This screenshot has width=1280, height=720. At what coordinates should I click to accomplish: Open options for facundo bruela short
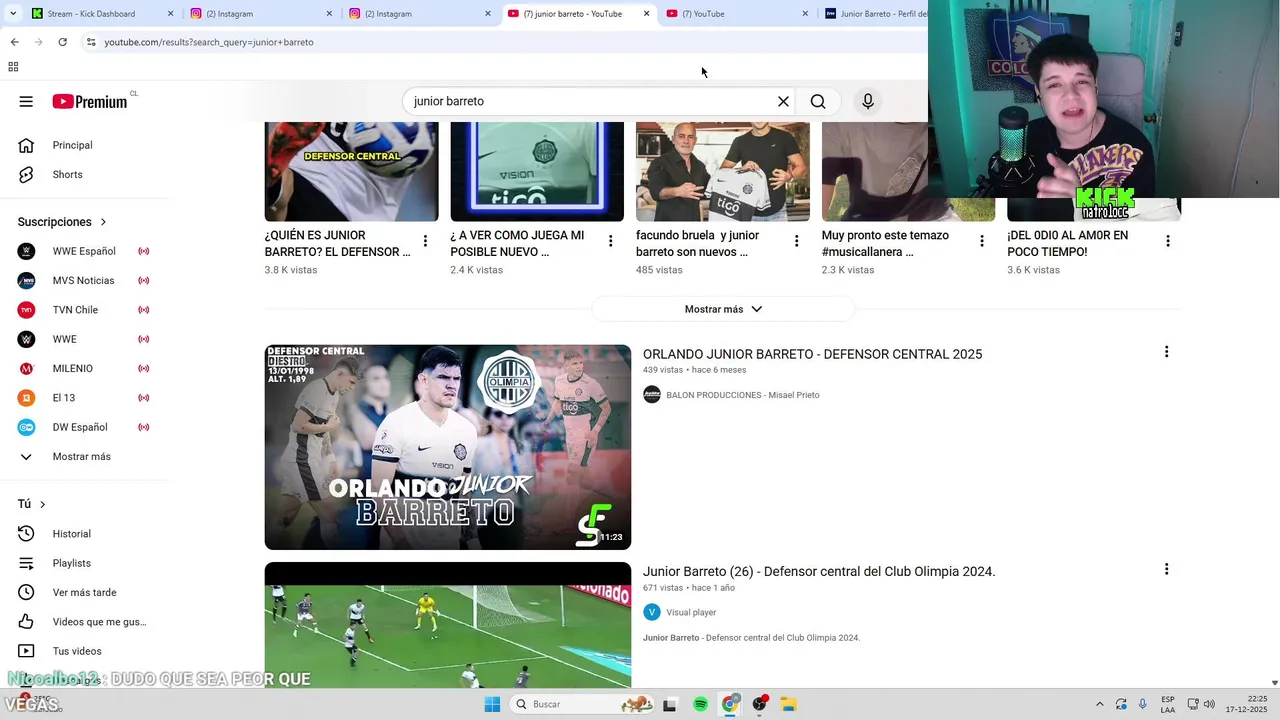pyautogui.click(x=797, y=241)
